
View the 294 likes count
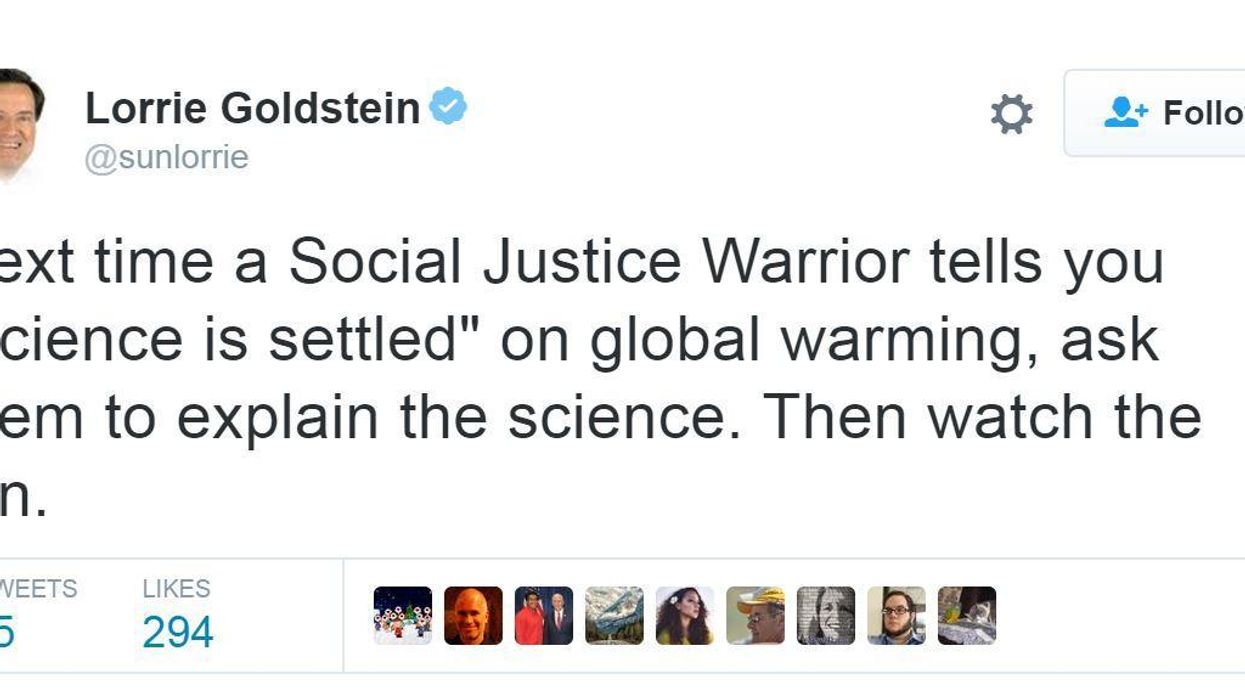point(177,632)
